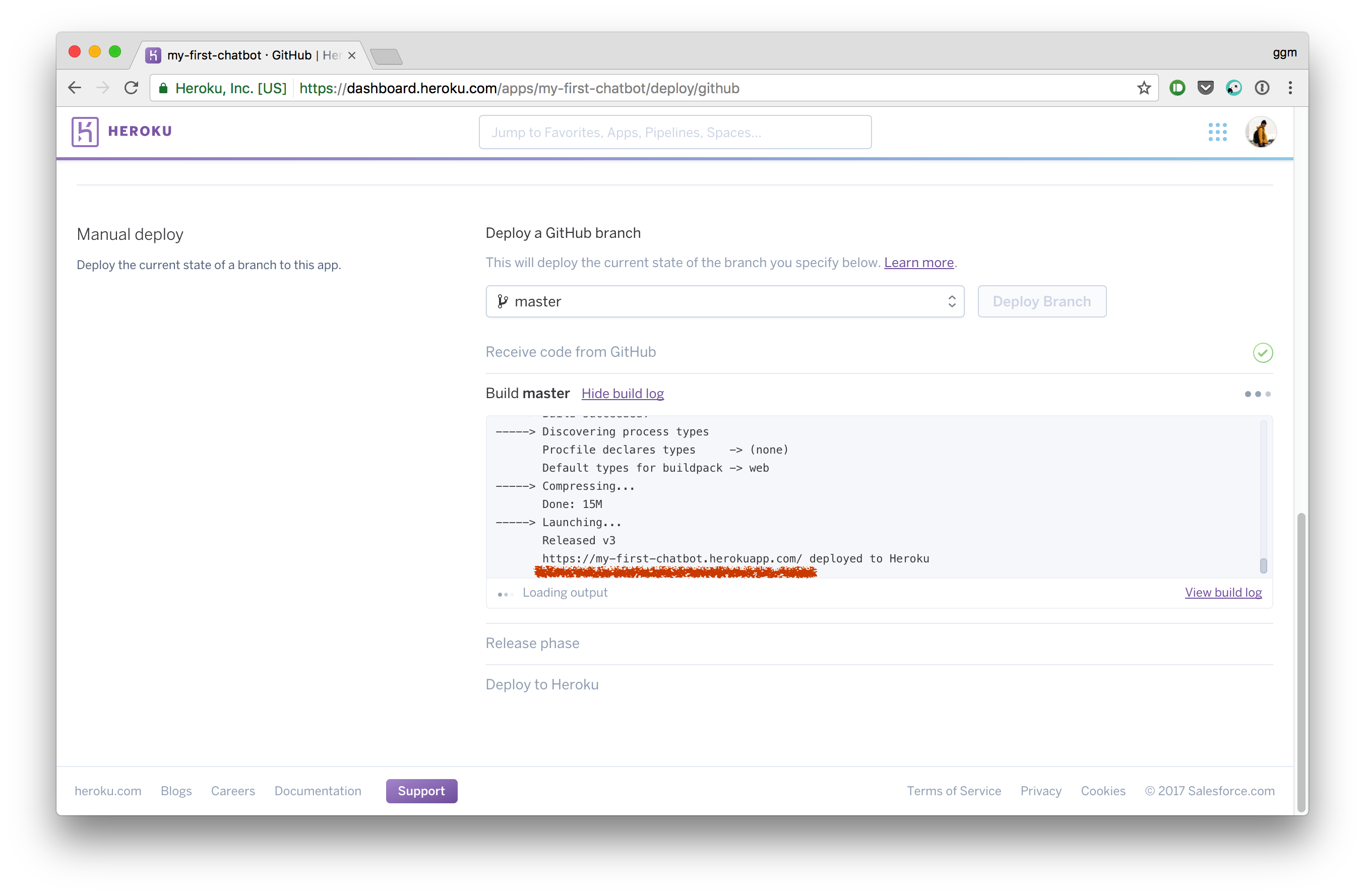Open the Blogs footer link
This screenshot has width=1365, height=896.
click(176, 791)
